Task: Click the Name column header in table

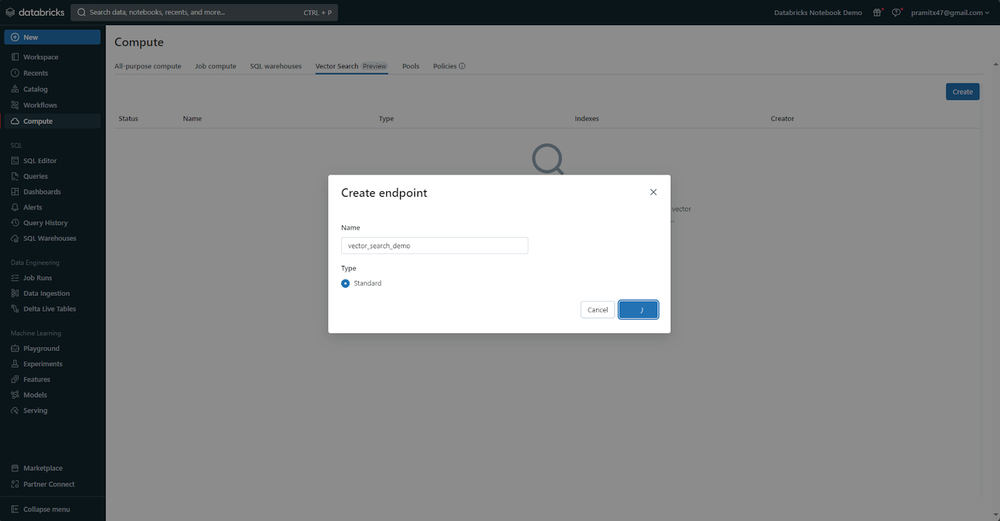Action: click(192, 119)
